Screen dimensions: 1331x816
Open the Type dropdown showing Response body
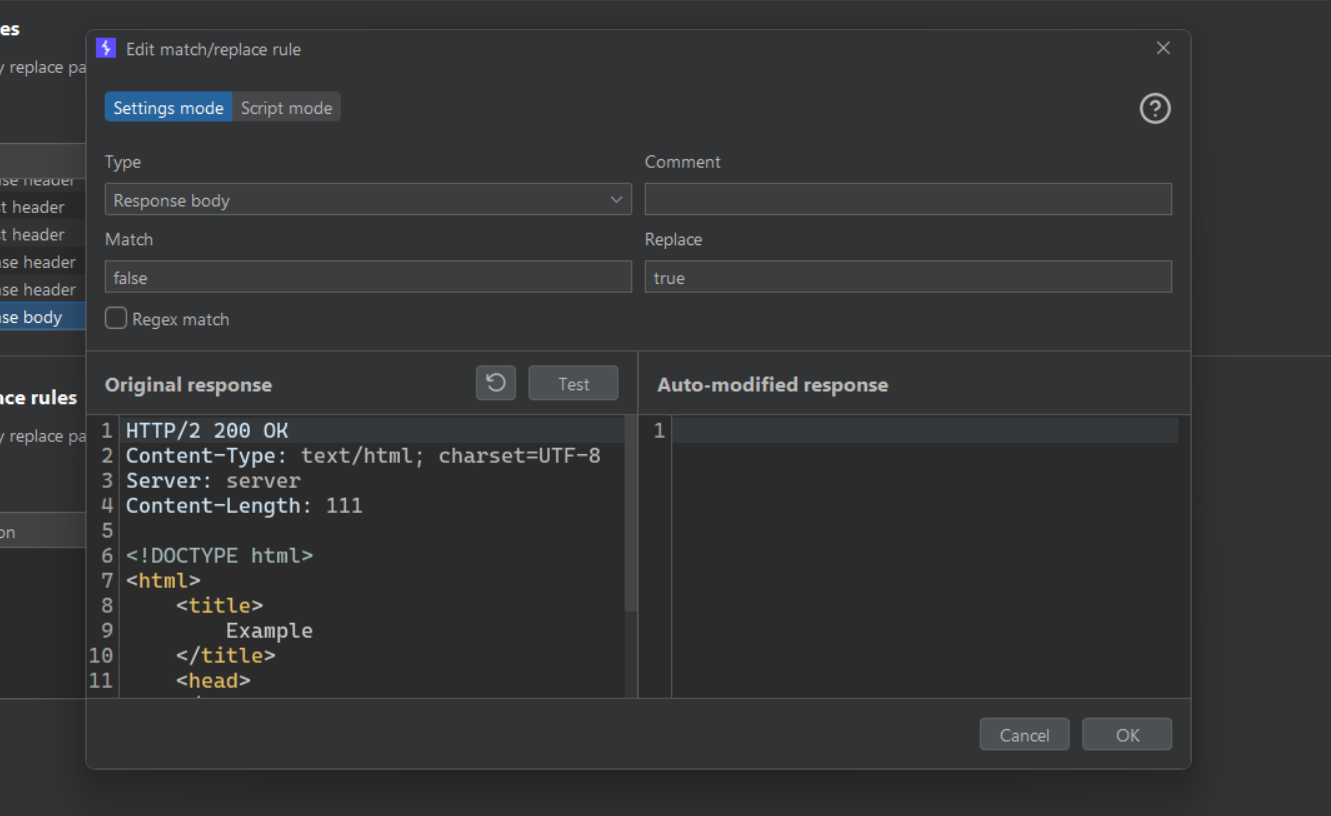click(367, 200)
